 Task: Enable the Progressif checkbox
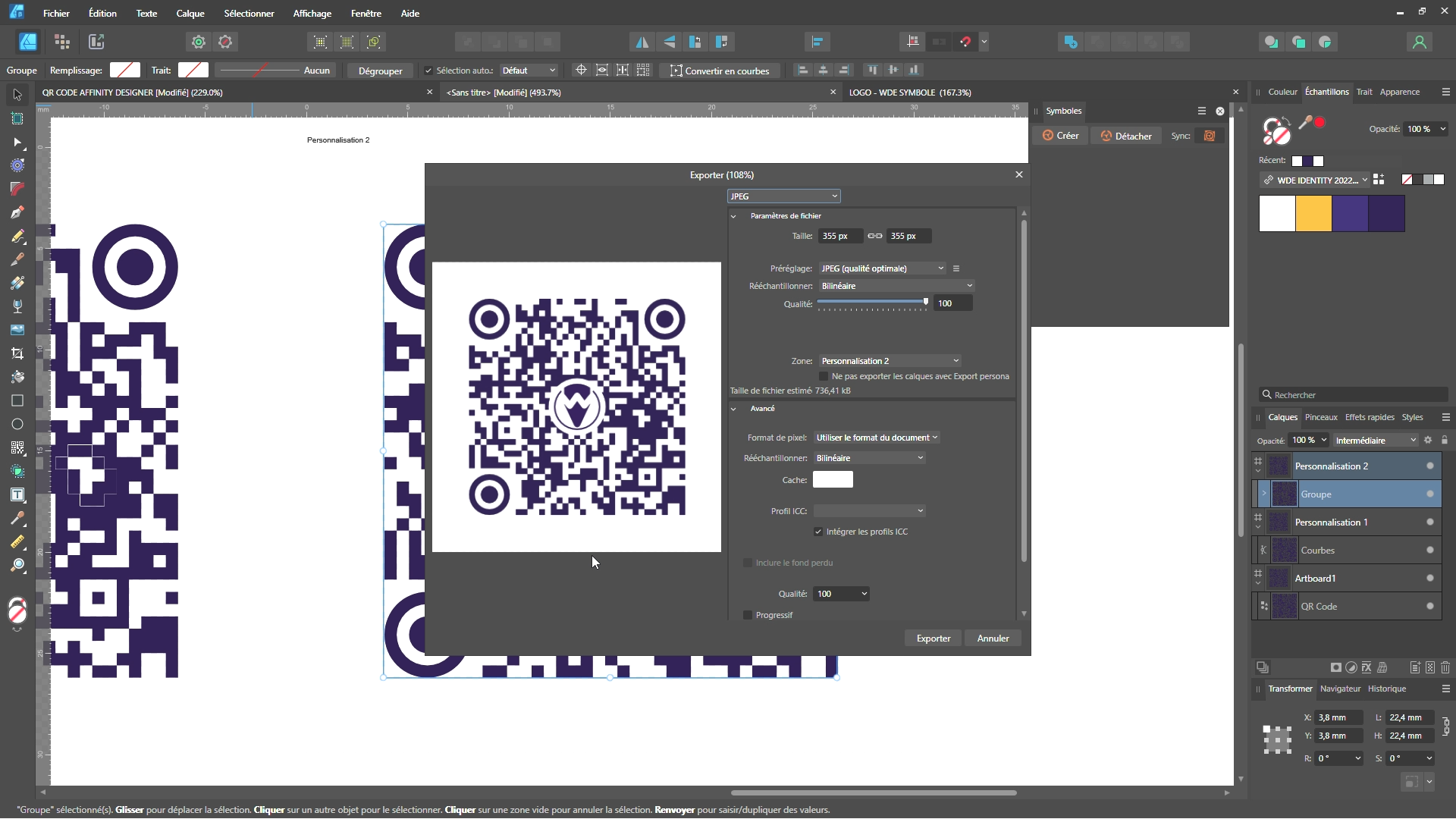pyautogui.click(x=748, y=615)
